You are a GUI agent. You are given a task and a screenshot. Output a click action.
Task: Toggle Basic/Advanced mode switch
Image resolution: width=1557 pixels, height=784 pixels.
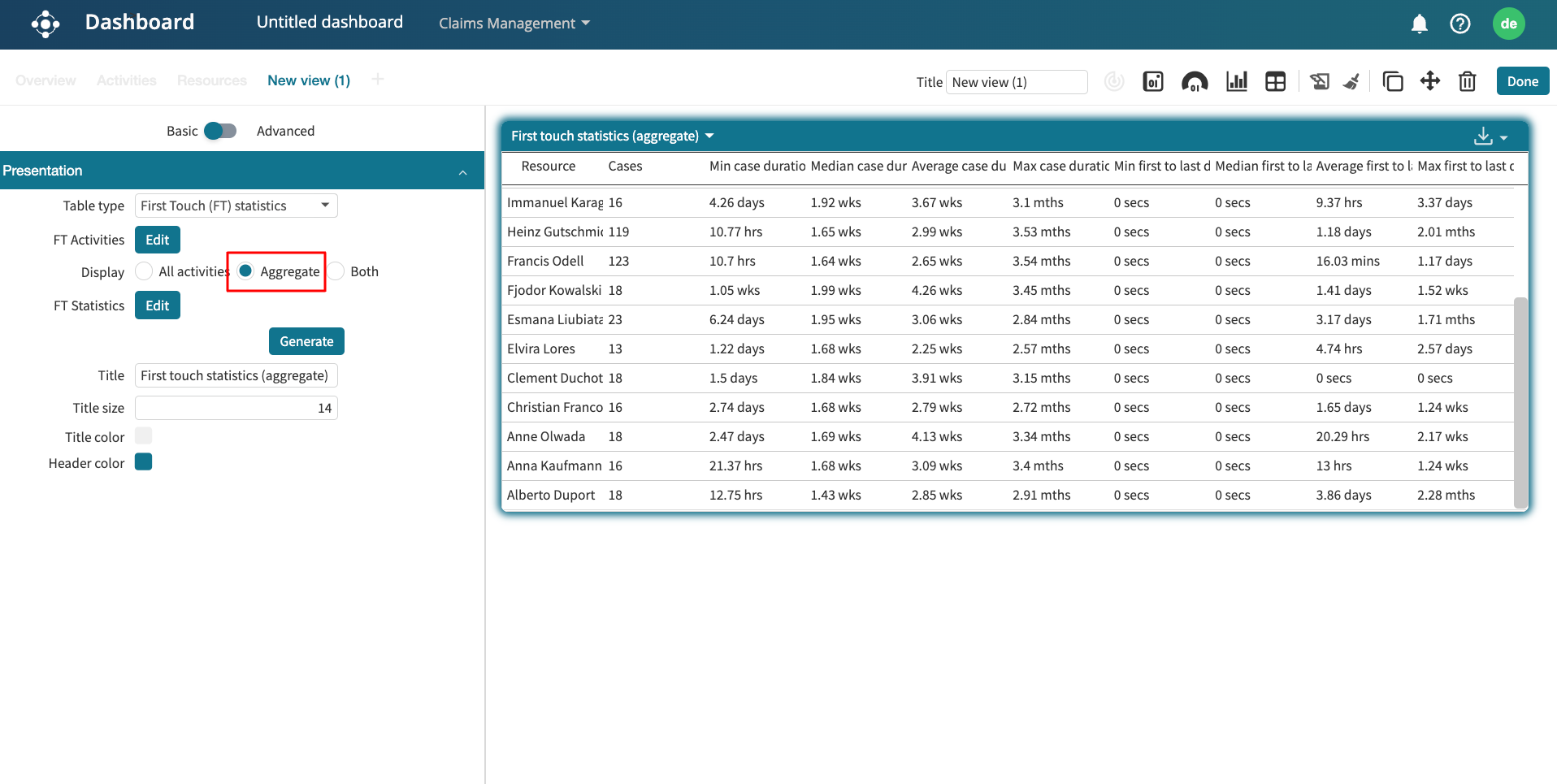pyautogui.click(x=220, y=131)
